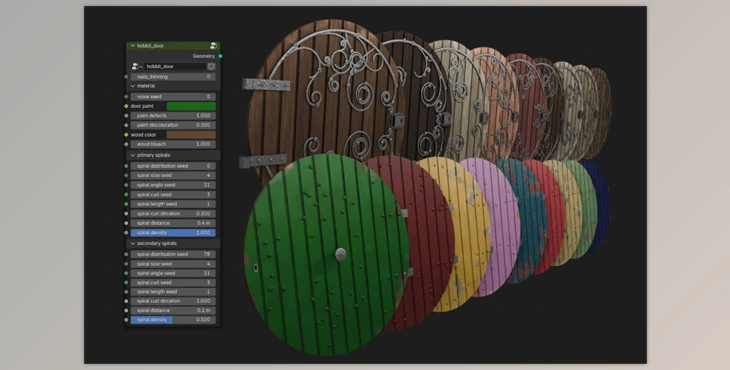Image resolution: width=730 pixels, height=370 pixels.
Task: Click the door paint yellow socket
Action: 126,106
